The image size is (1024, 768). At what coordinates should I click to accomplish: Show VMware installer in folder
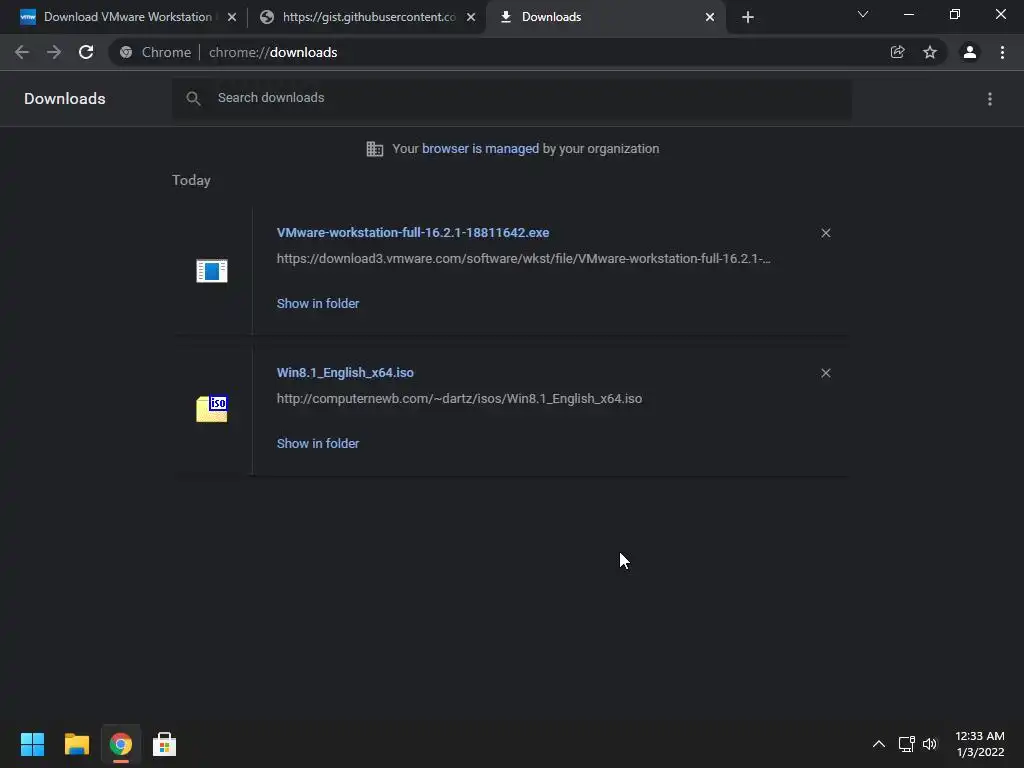(317, 304)
